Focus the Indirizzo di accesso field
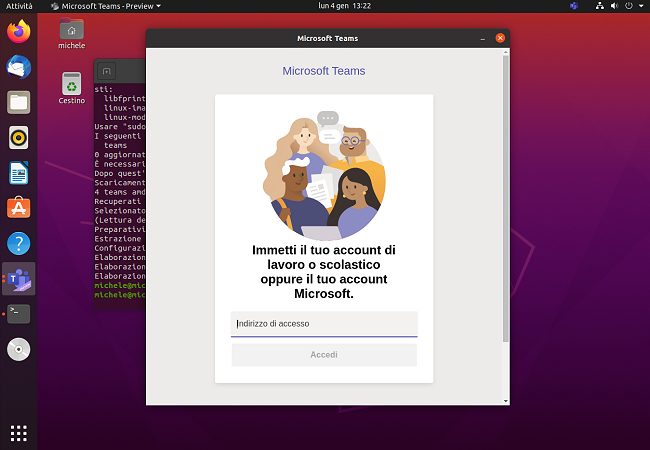The image size is (650, 450). click(x=324, y=324)
